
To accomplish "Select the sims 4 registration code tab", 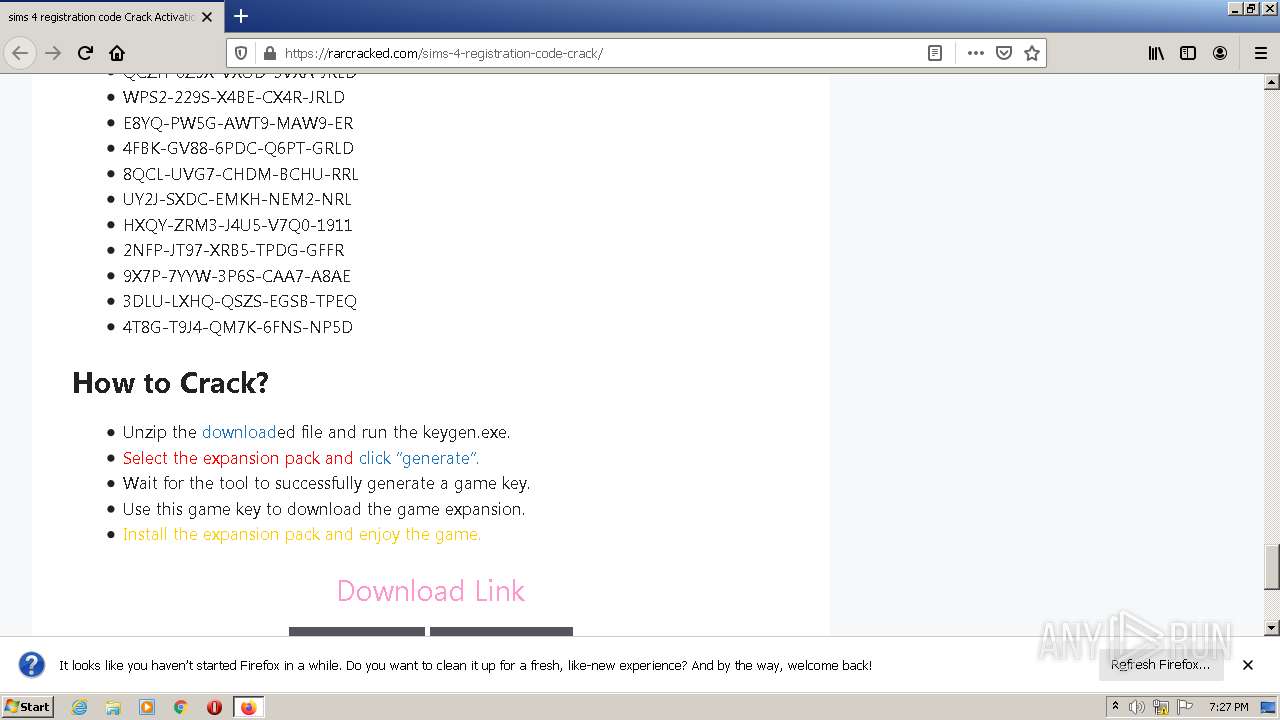I will tap(110, 17).
